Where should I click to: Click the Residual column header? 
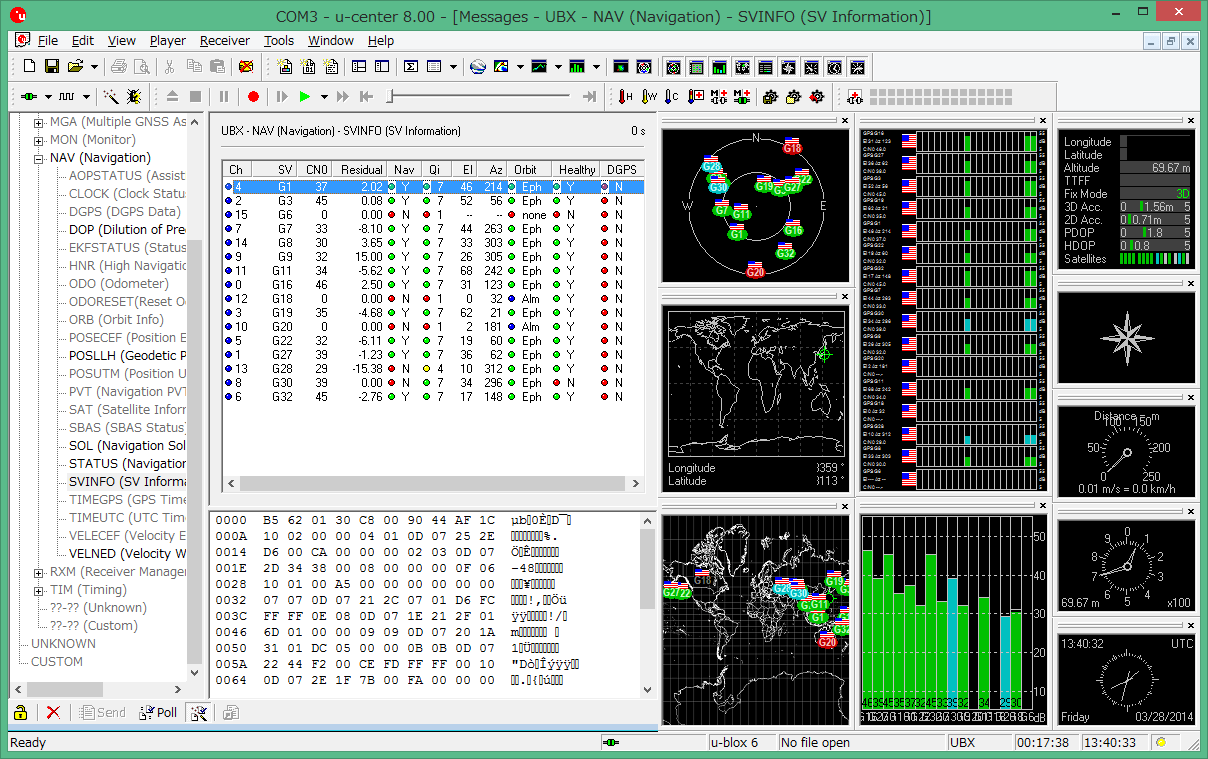pyautogui.click(x=361, y=170)
